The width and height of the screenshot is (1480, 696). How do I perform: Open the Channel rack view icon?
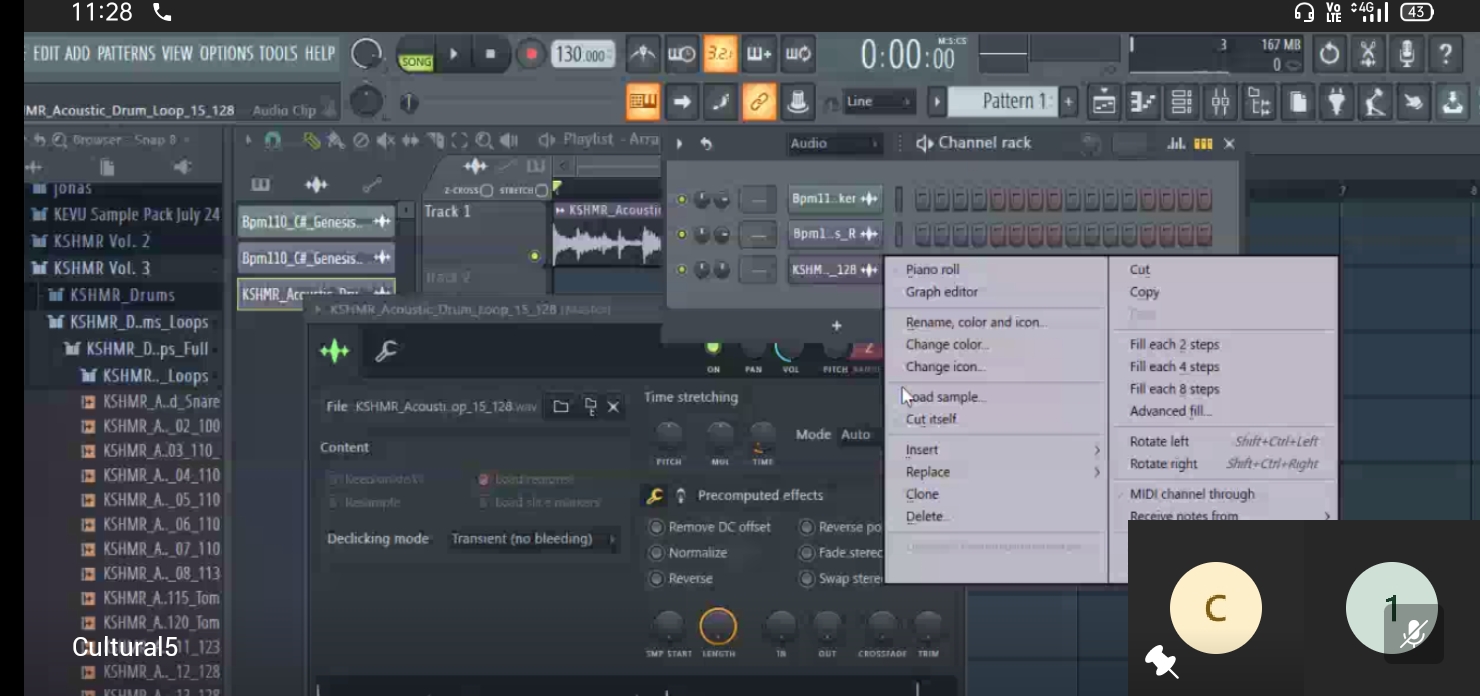point(1181,102)
